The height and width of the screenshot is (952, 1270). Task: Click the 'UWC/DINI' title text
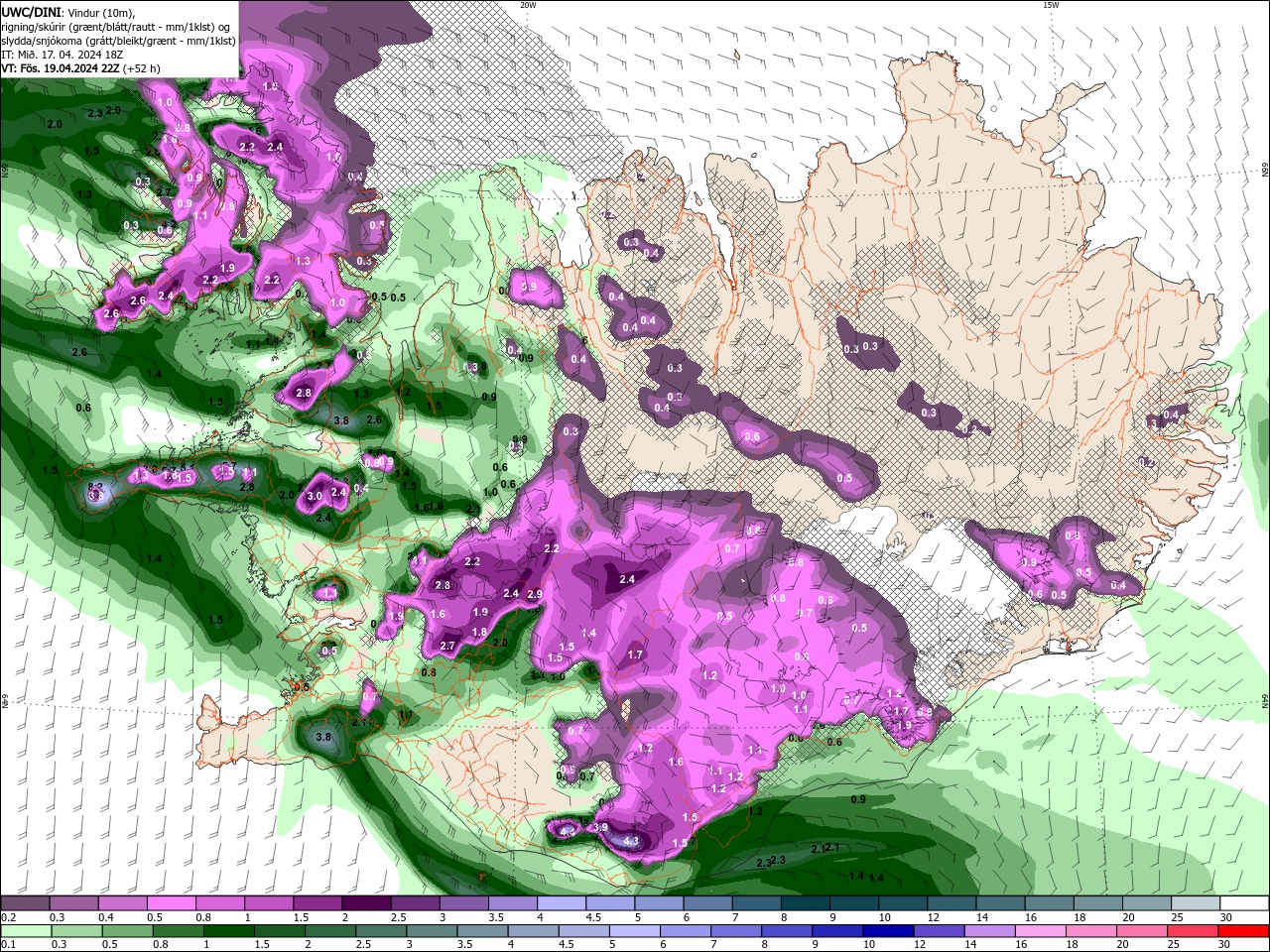[31, 12]
